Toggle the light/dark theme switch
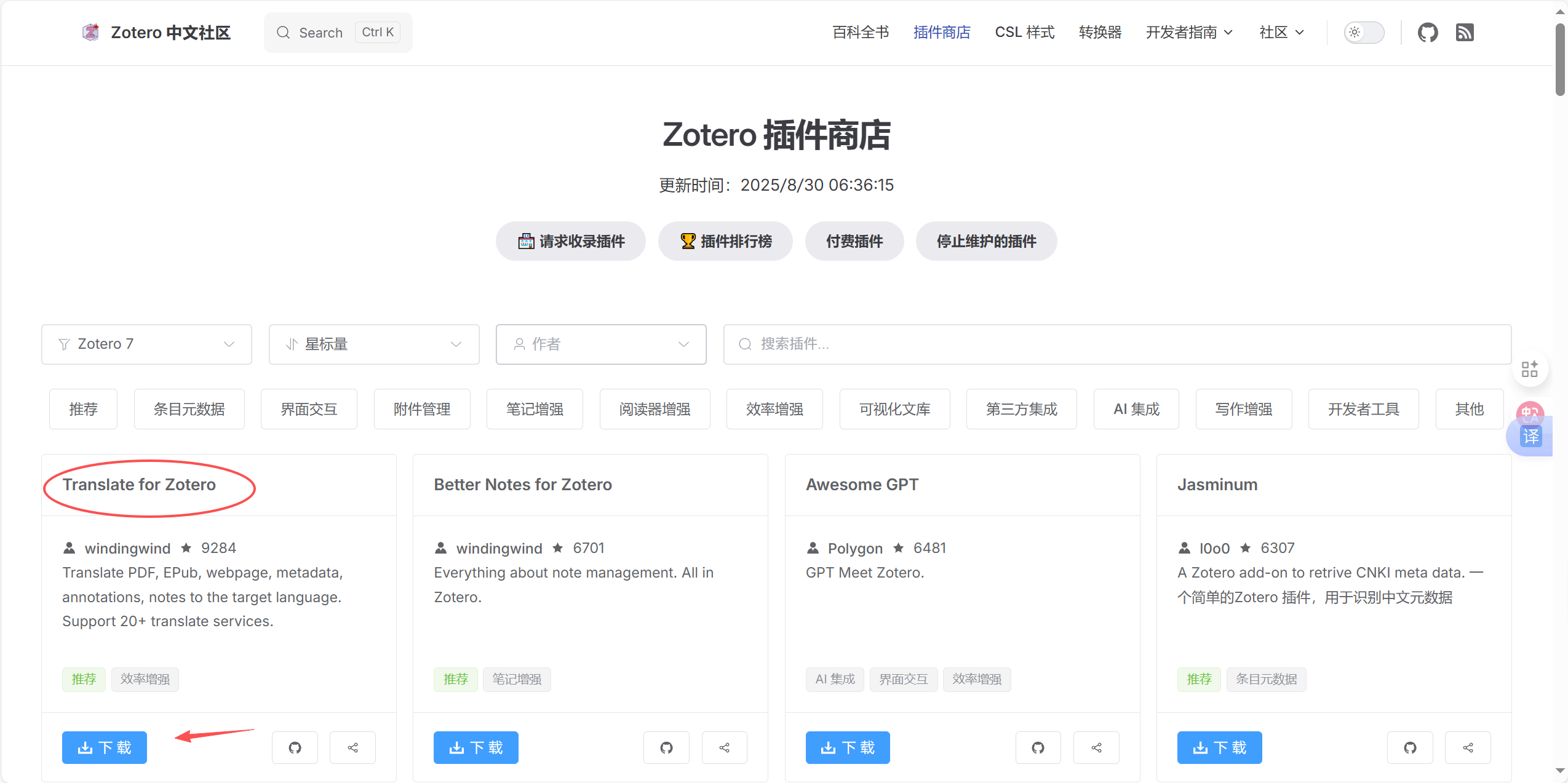The image size is (1568, 783). (1363, 32)
